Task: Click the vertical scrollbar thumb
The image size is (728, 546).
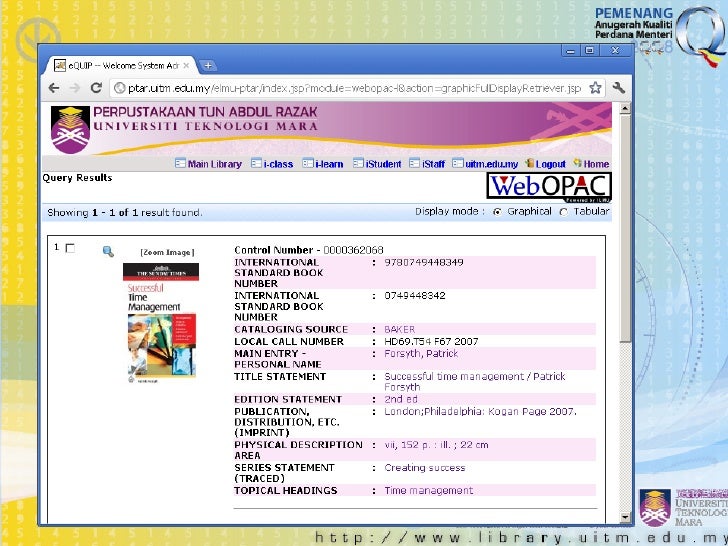Action: [x=625, y=228]
